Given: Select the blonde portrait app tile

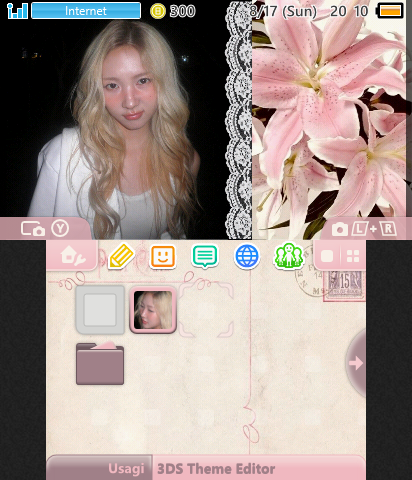Looking at the screenshot, I should 153,310.
